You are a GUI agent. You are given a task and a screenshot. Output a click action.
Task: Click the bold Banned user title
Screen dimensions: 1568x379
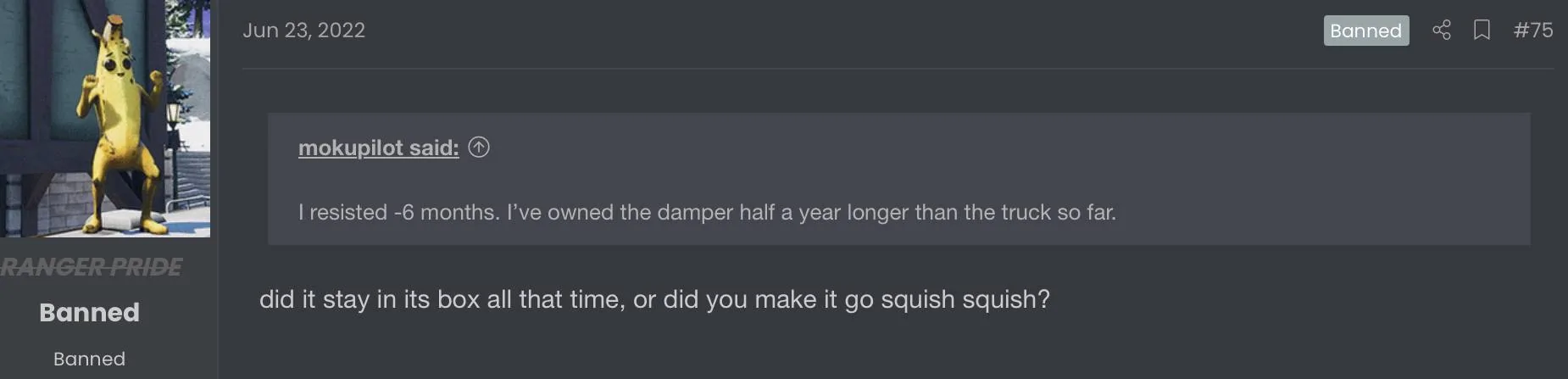pyautogui.click(x=89, y=312)
